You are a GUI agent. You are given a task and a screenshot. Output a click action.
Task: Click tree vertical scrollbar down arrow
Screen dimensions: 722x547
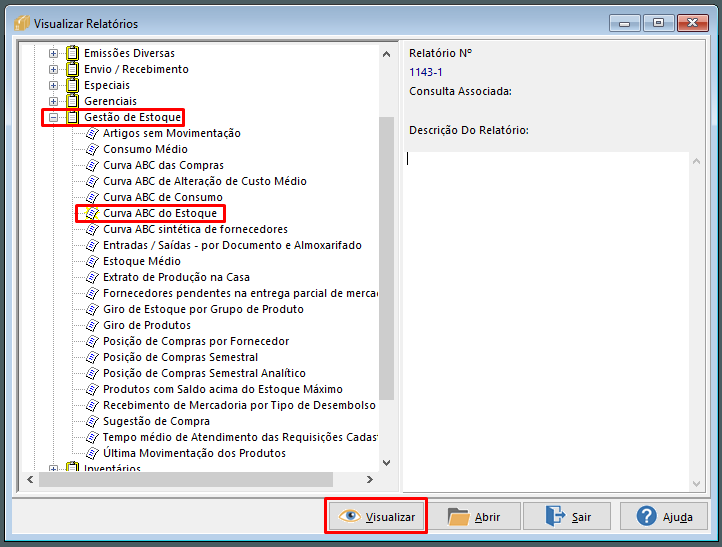pos(387,463)
